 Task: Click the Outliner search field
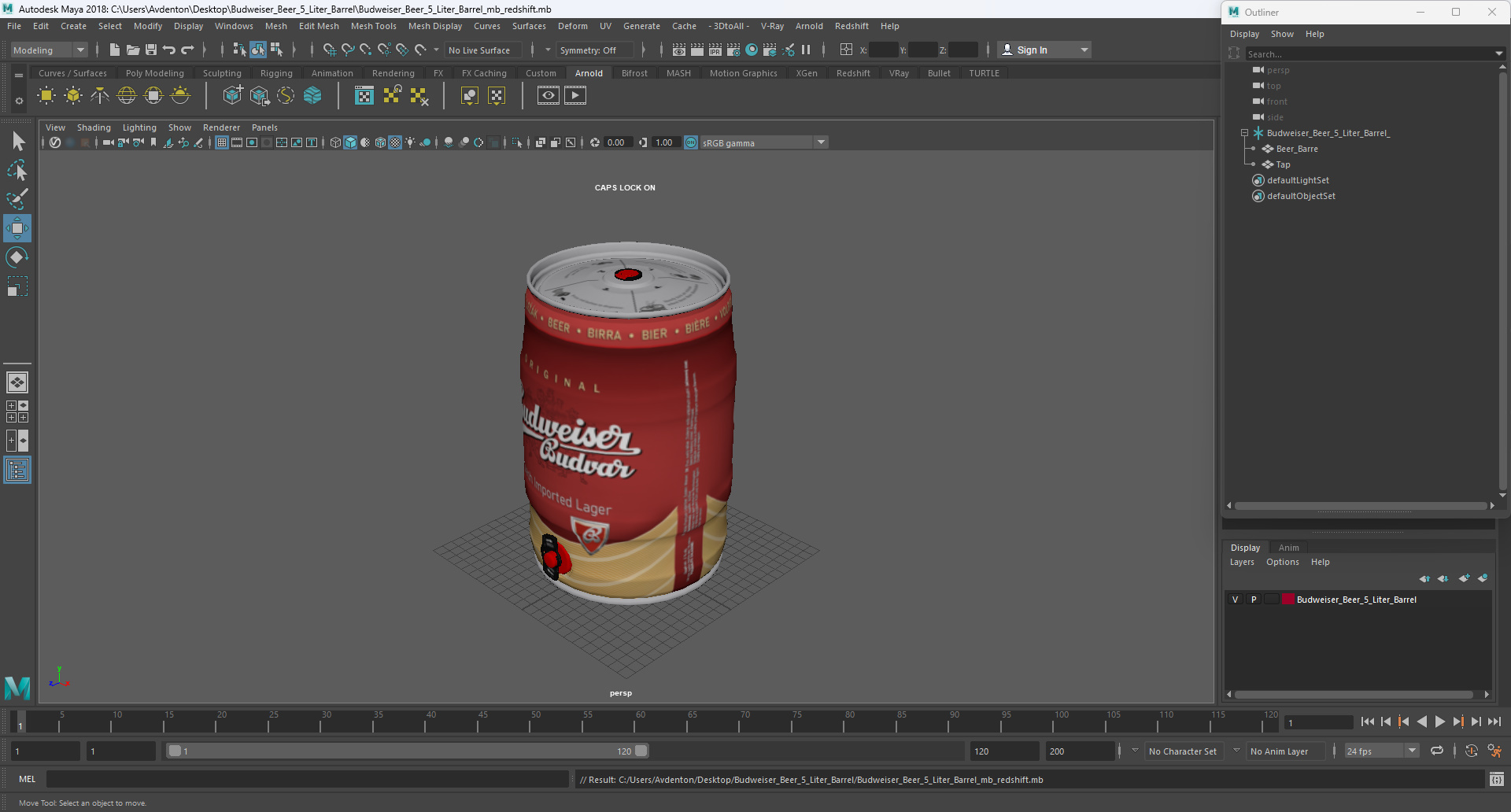pos(1368,54)
